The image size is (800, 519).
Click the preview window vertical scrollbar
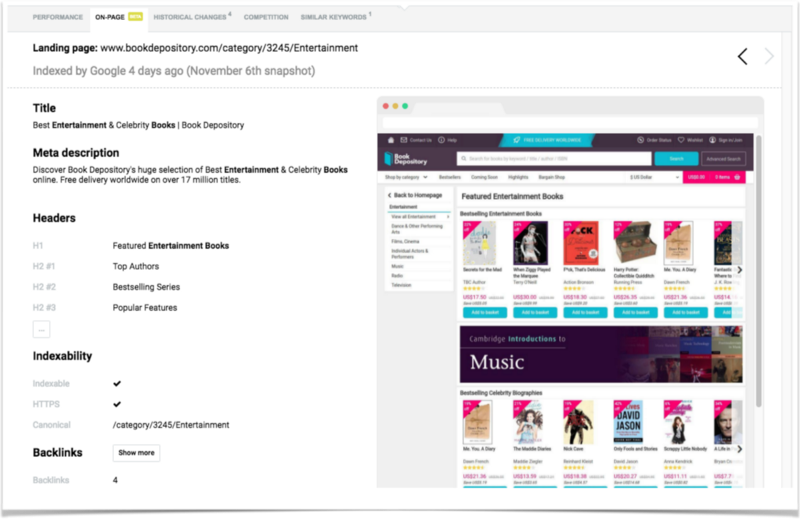pyautogui.click(x=758, y=270)
